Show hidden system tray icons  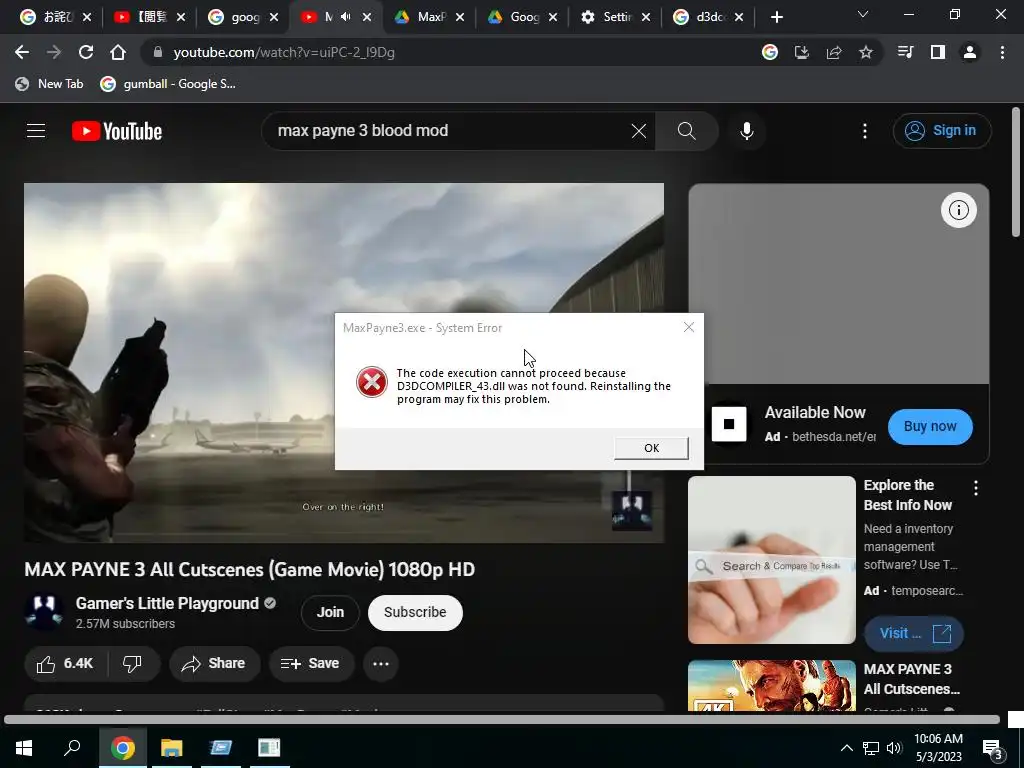(x=846, y=748)
